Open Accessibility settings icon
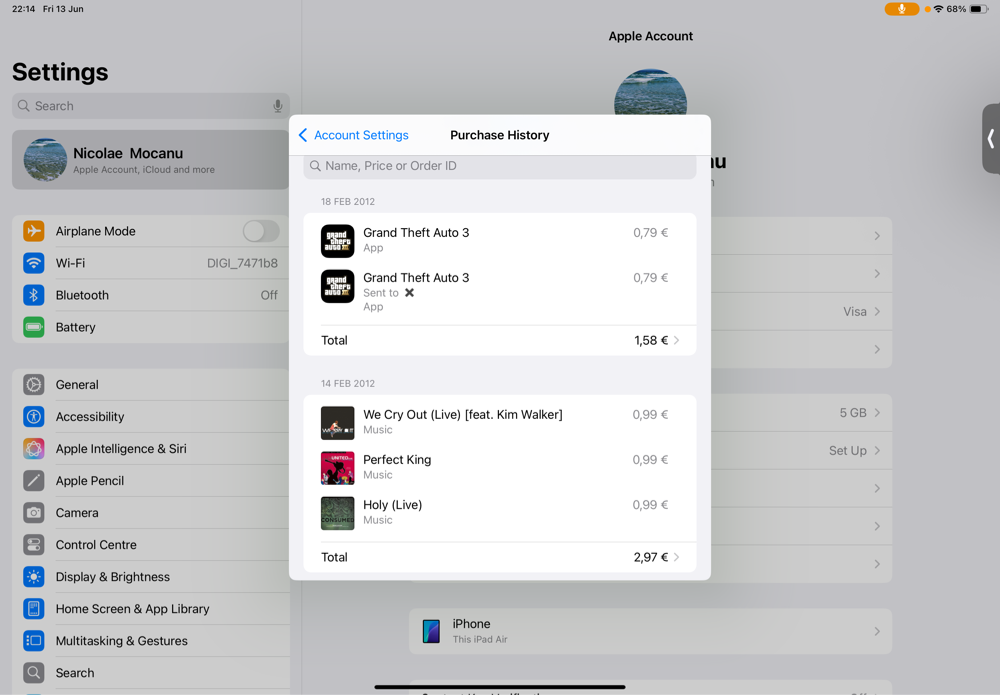Image resolution: width=1000 pixels, height=695 pixels. tap(34, 417)
